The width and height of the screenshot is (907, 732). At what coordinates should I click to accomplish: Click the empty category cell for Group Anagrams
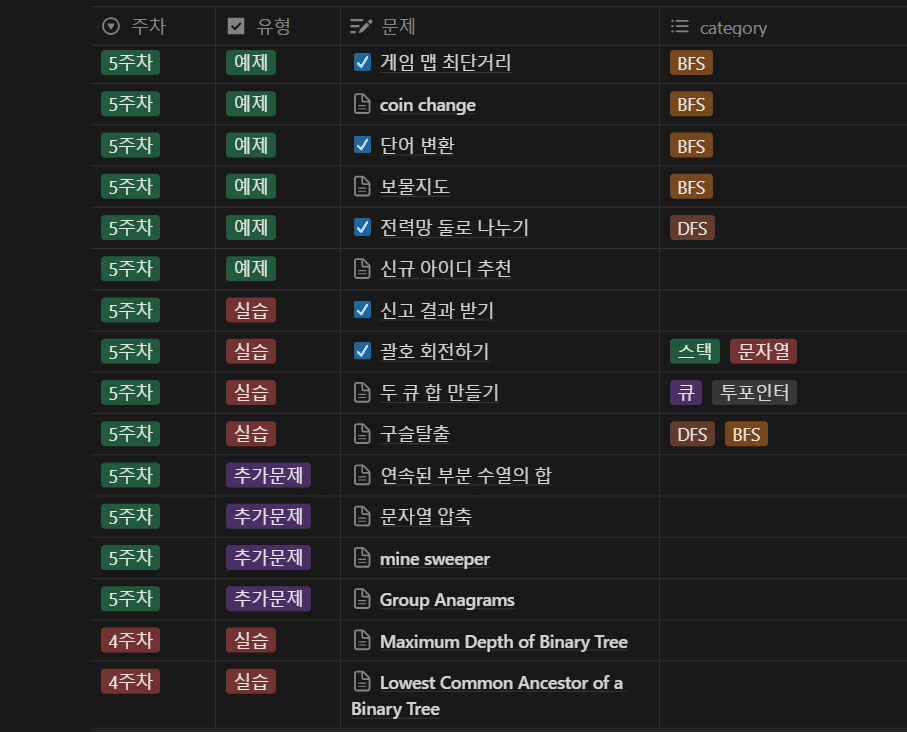pos(783,599)
